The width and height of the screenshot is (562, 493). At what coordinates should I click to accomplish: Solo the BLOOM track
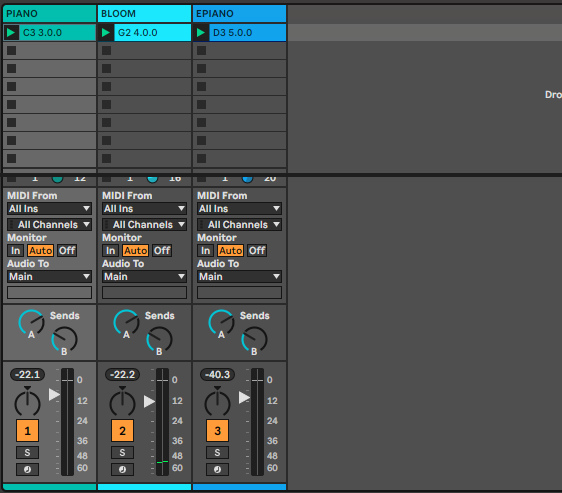122,453
